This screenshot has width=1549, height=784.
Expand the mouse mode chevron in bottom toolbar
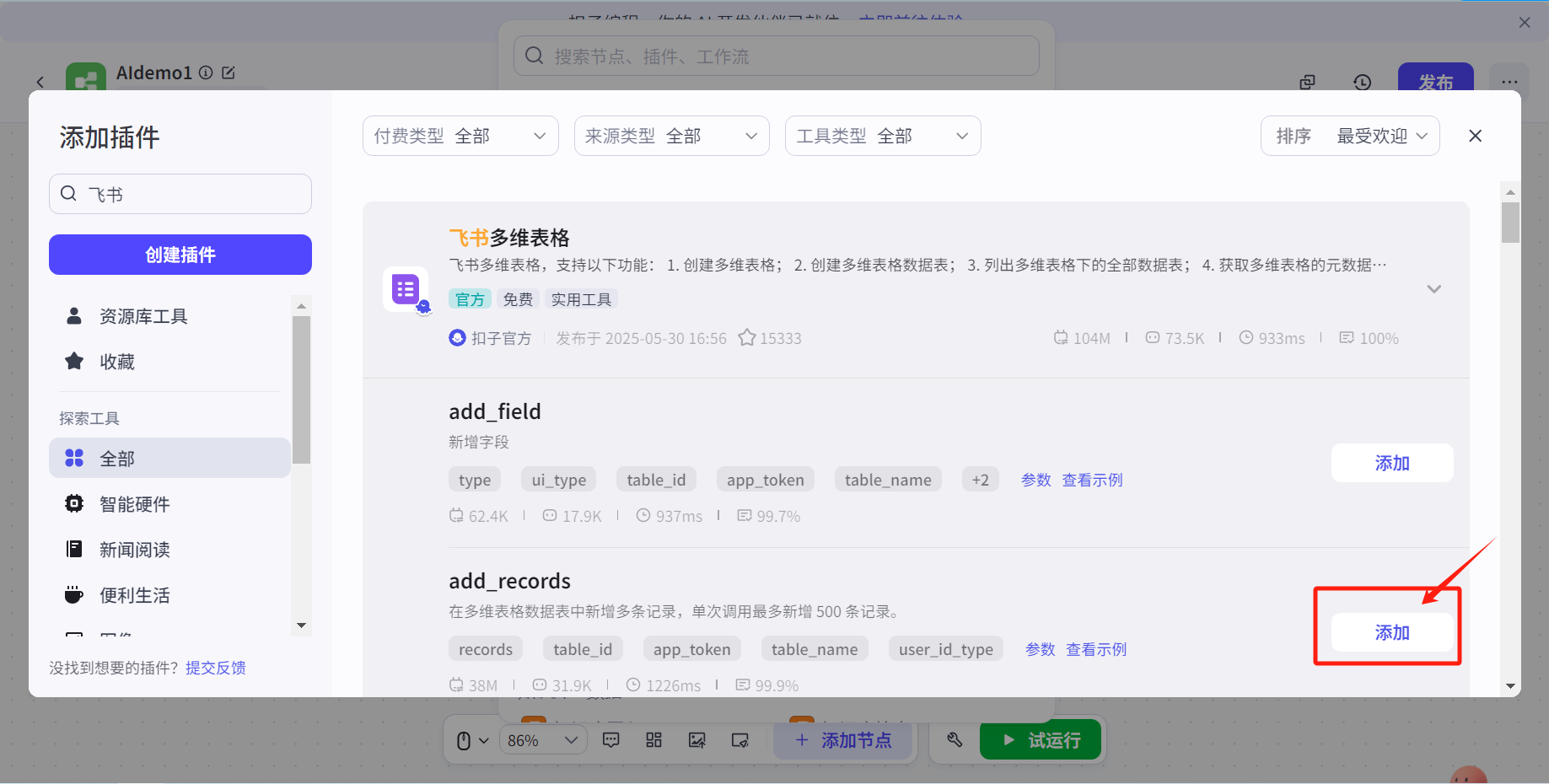point(484,740)
